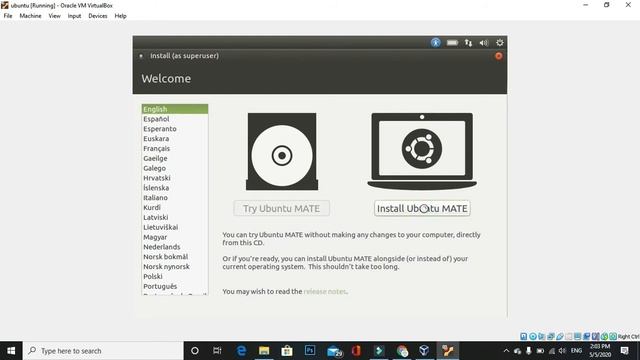This screenshot has width=640, height=360.
Task: Open the VirtualBox Help menu
Action: pos(120,16)
